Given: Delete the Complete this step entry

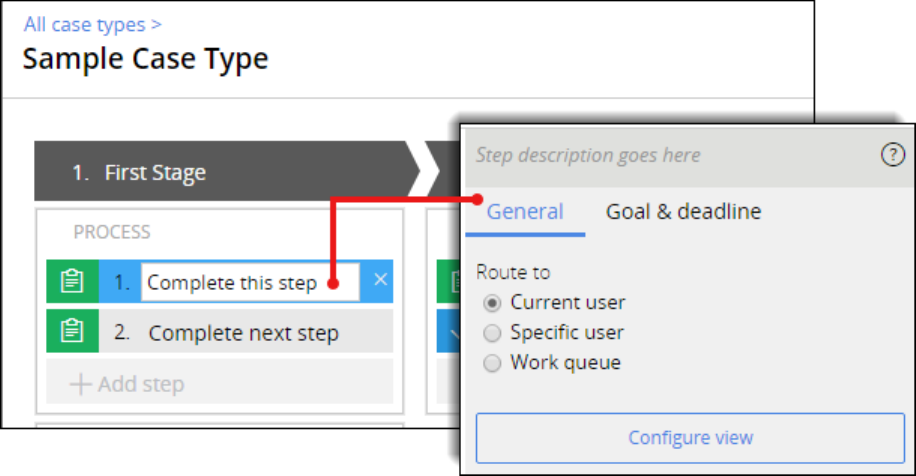Looking at the screenshot, I should 380,281.
